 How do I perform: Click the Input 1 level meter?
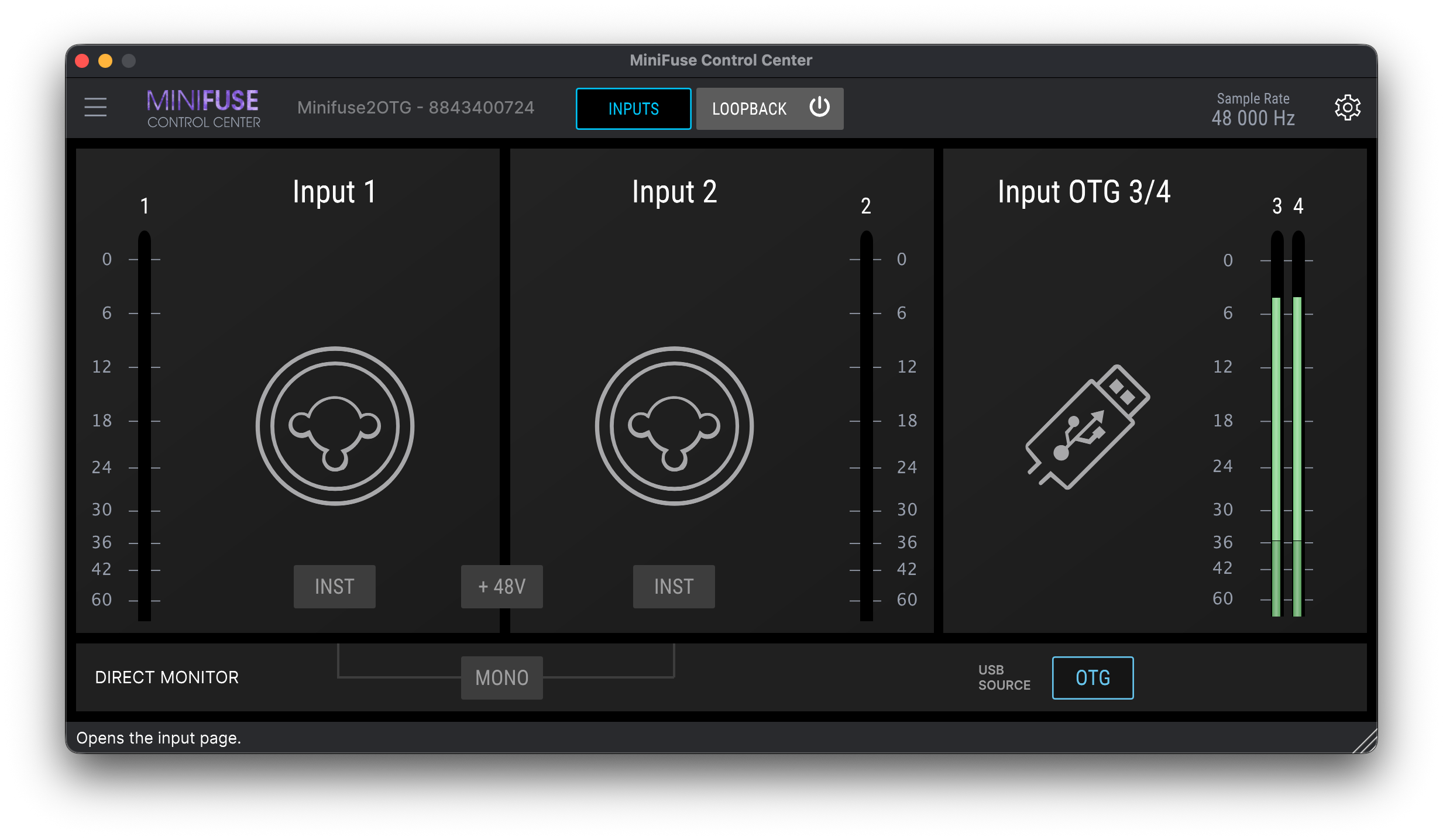(x=145, y=426)
